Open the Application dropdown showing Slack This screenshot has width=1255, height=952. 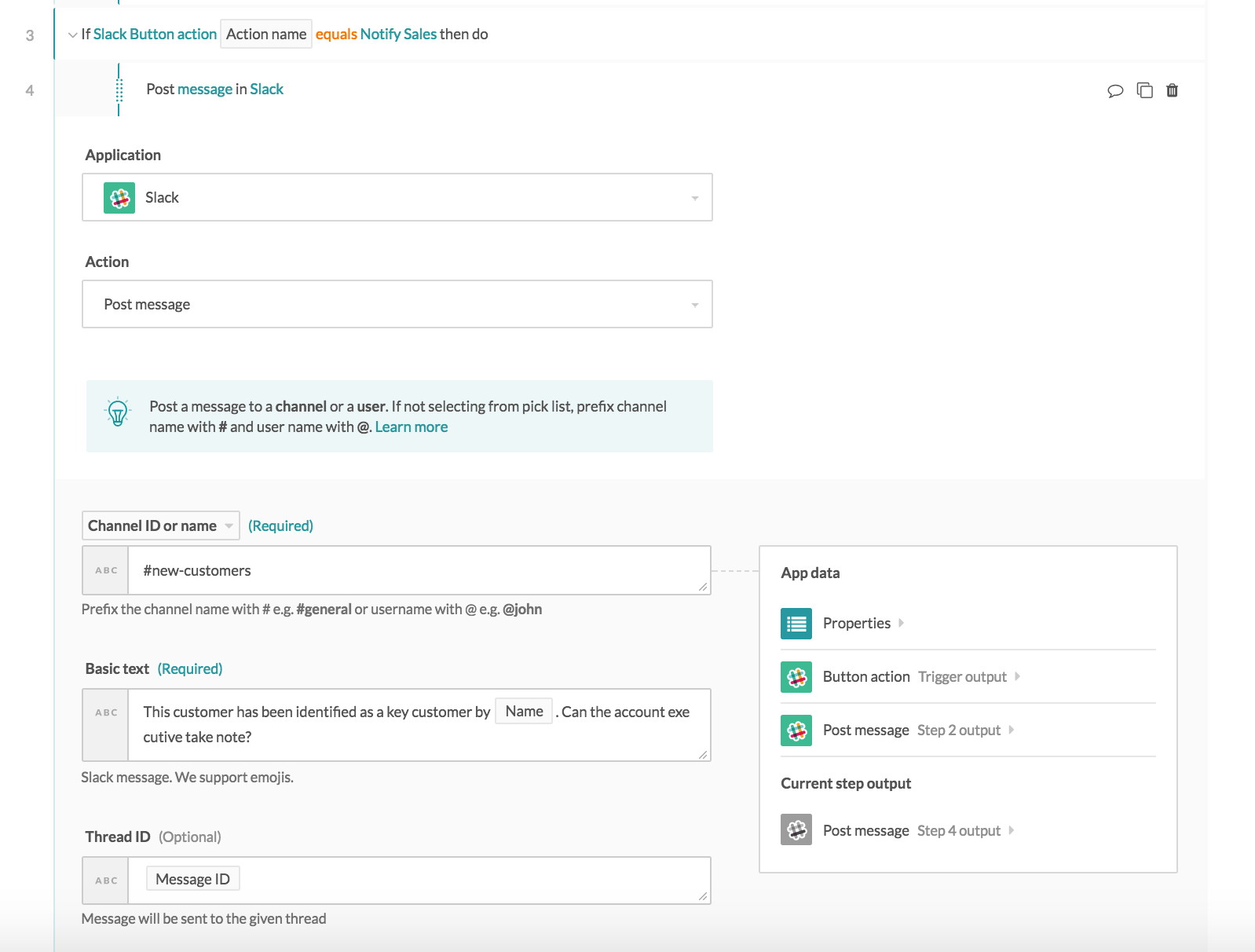coord(397,197)
